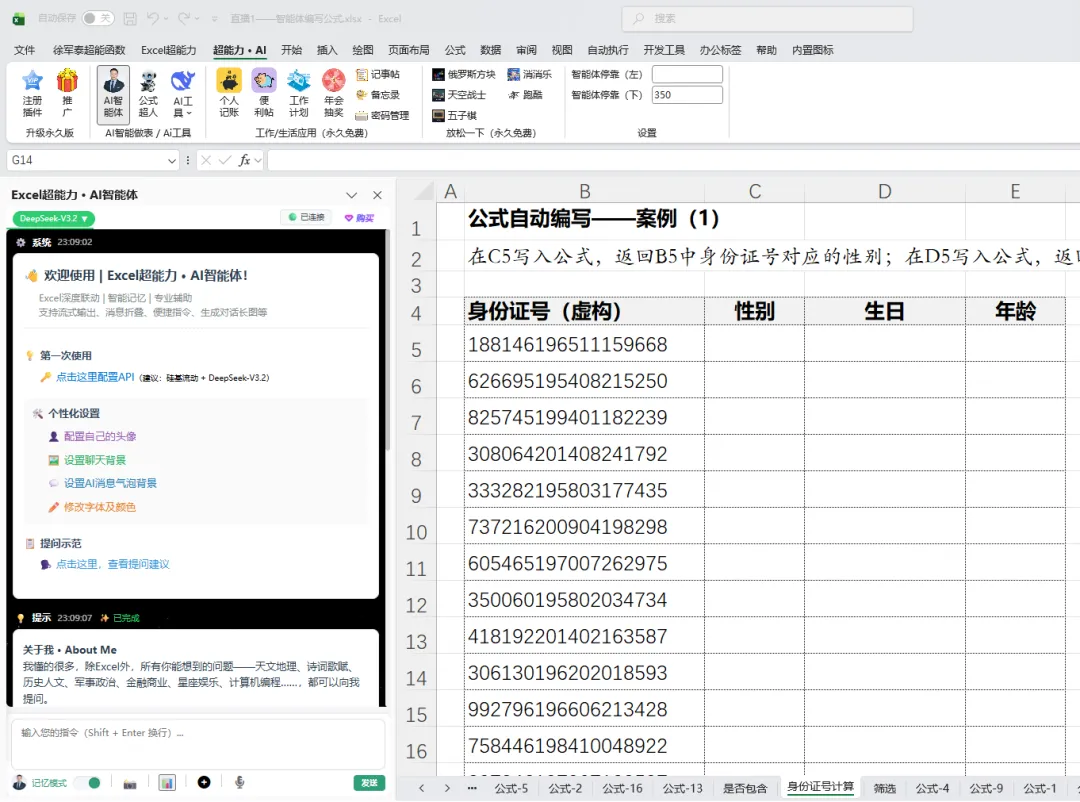The image size is (1080, 802).
Task: Toggle the 自动保存 AutoSave switch
Action: 98,19
